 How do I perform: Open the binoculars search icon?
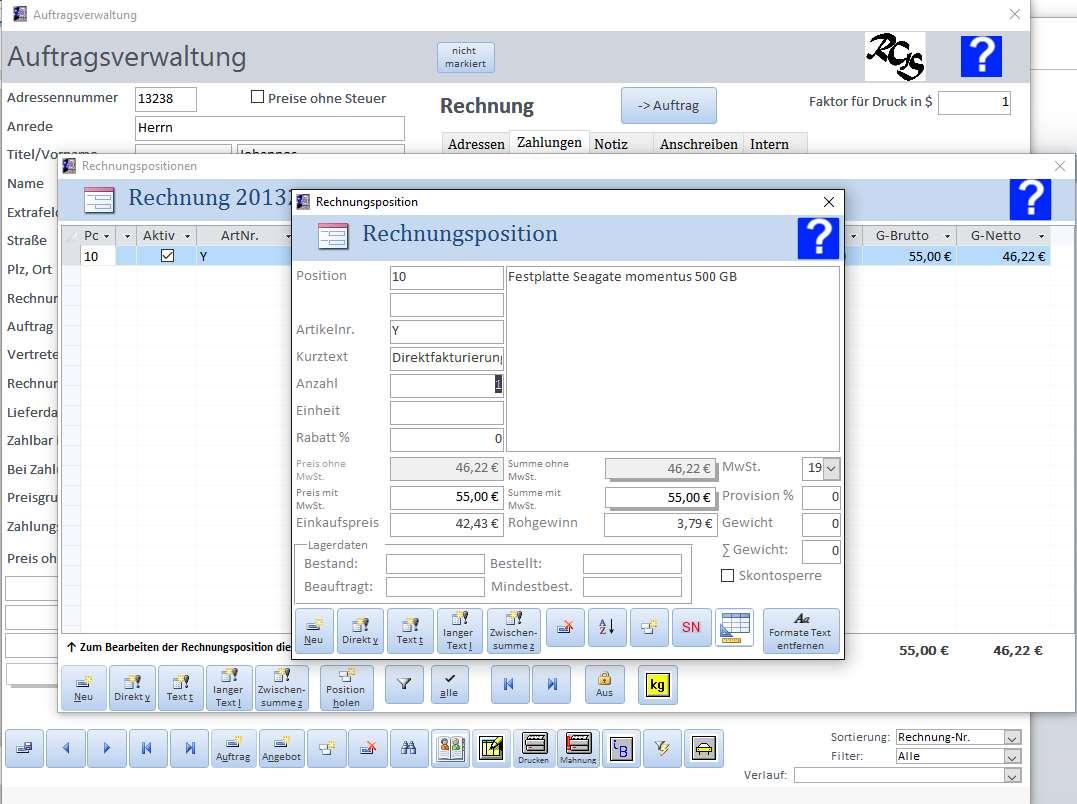pos(409,748)
